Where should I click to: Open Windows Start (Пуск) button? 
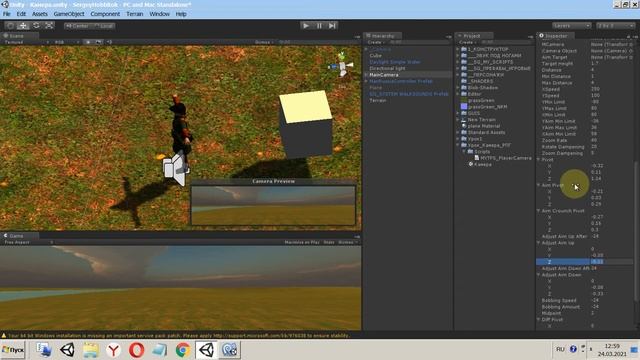pyautogui.click(x=13, y=350)
